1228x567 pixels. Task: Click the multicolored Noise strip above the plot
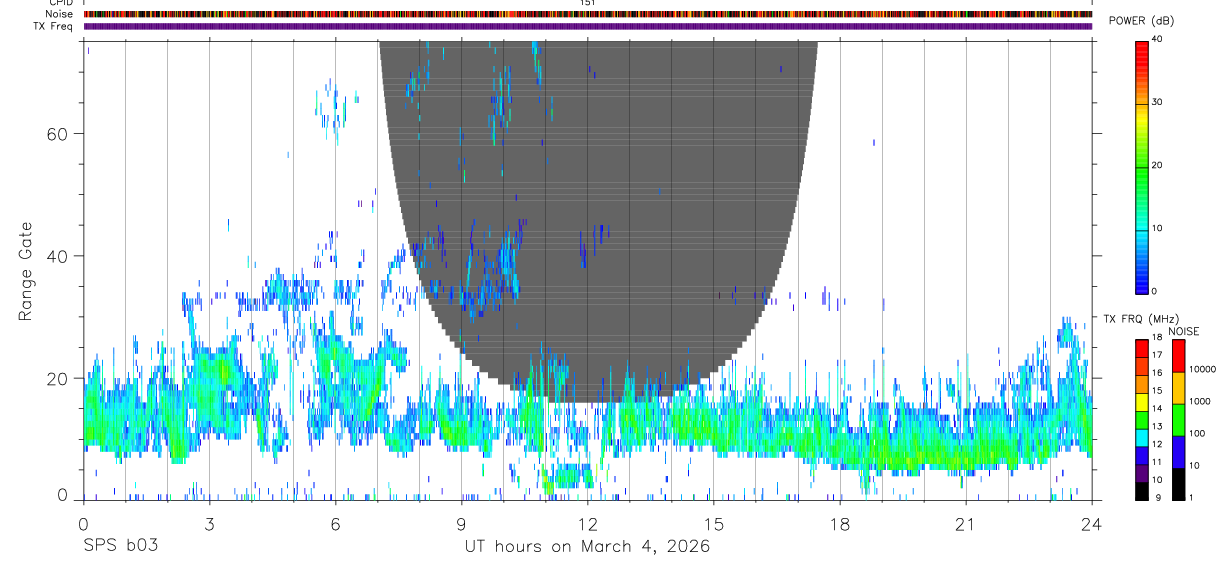[x=588, y=14]
